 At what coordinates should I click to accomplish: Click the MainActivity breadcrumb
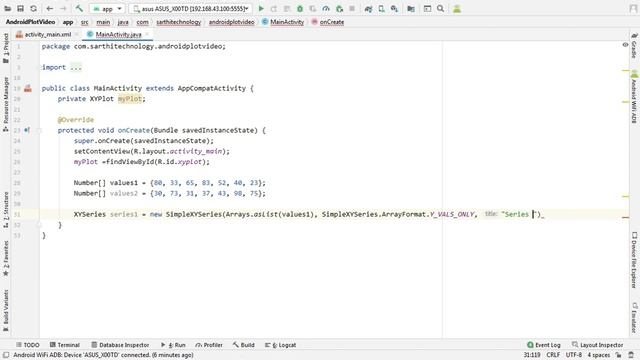(283, 22)
